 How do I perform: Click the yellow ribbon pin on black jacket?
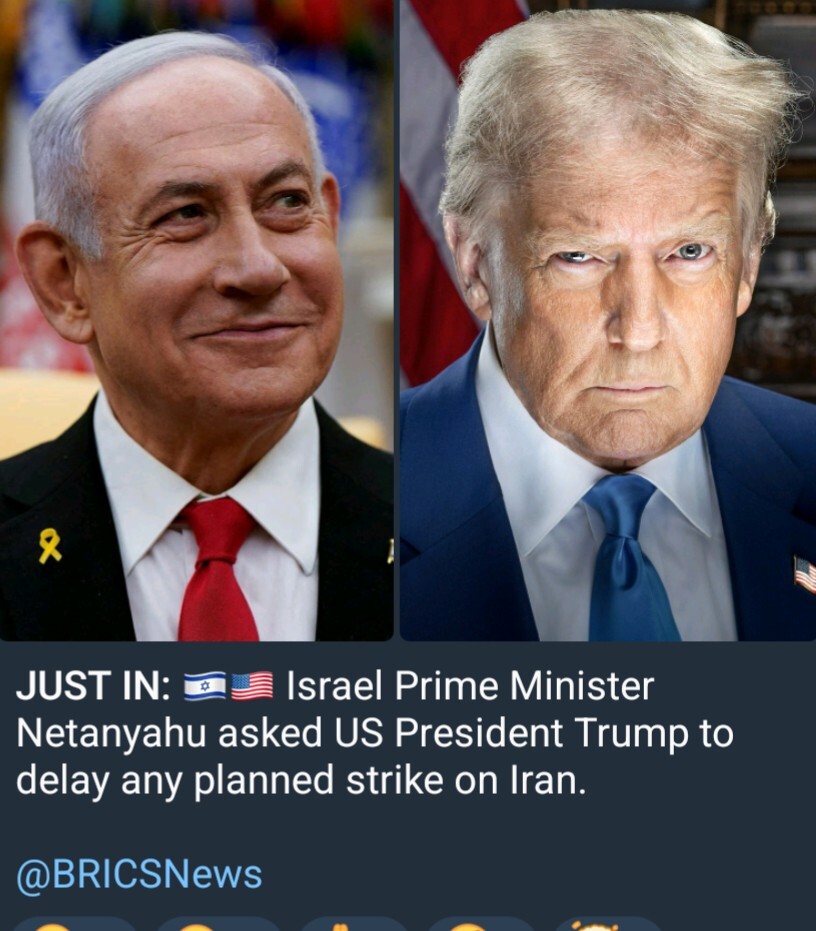pyautogui.click(x=50, y=546)
